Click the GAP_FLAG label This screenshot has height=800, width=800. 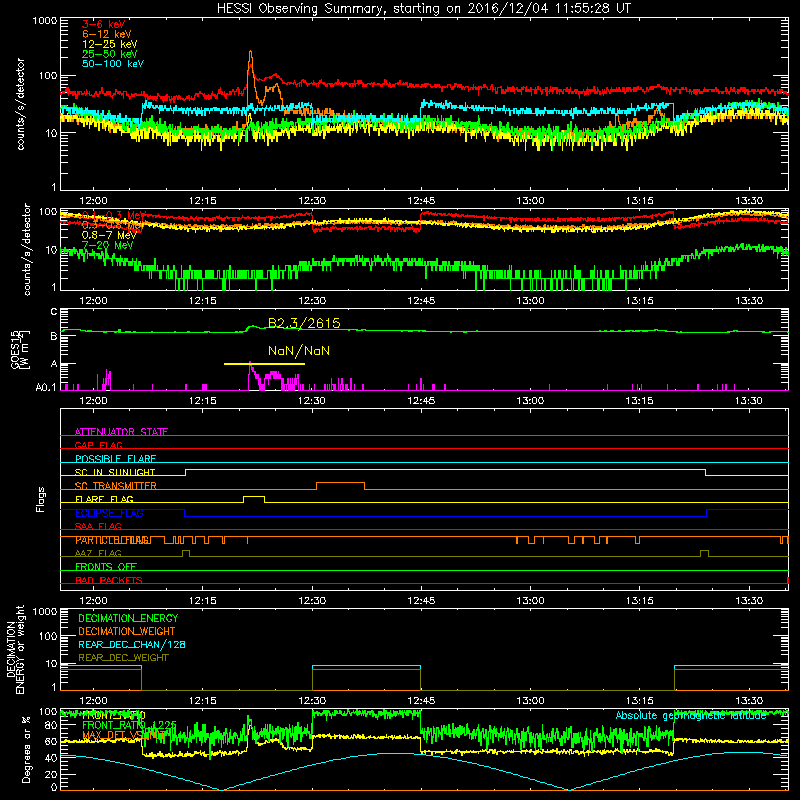point(98,445)
